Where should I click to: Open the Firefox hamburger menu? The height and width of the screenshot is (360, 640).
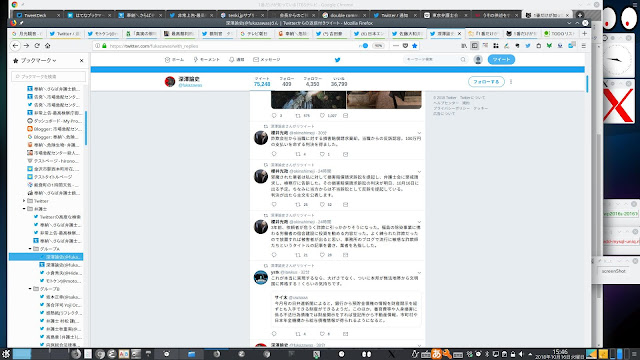click(x=584, y=46)
